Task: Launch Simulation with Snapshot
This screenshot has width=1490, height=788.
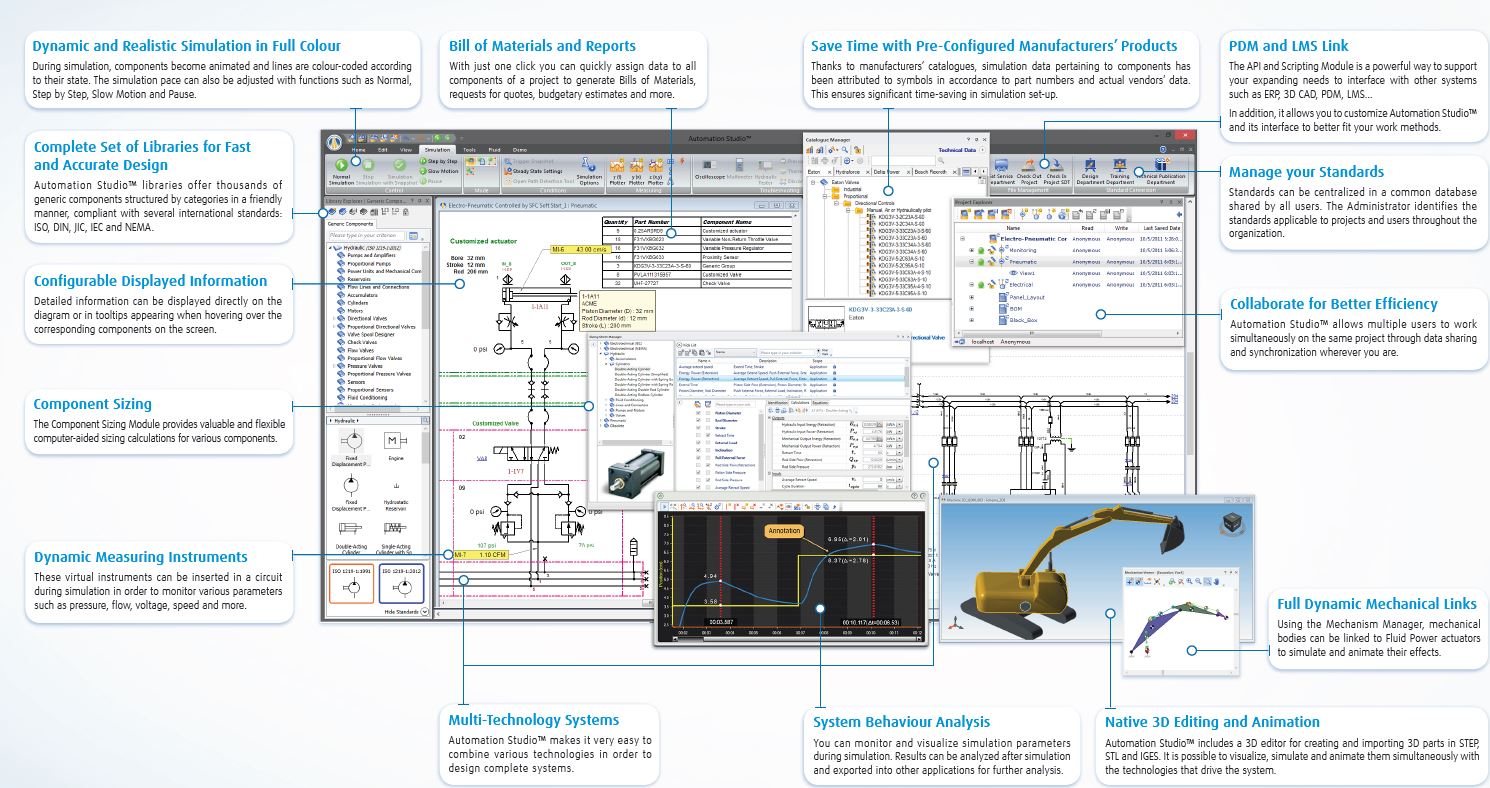Action: [400, 171]
